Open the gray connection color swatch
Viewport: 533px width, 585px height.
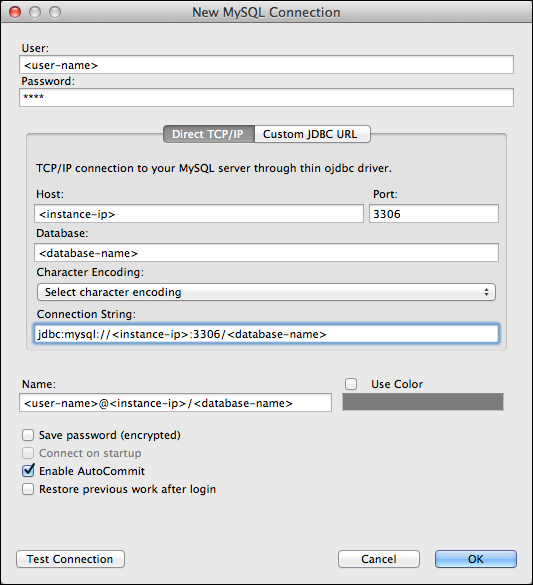pyautogui.click(x=423, y=402)
